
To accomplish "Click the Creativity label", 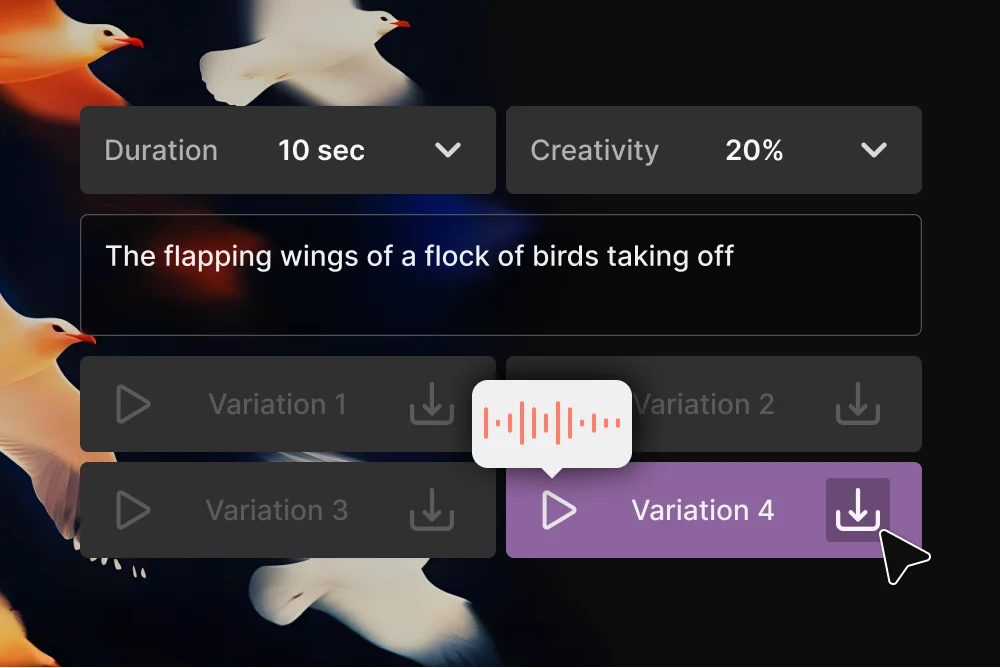I will click(594, 150).
